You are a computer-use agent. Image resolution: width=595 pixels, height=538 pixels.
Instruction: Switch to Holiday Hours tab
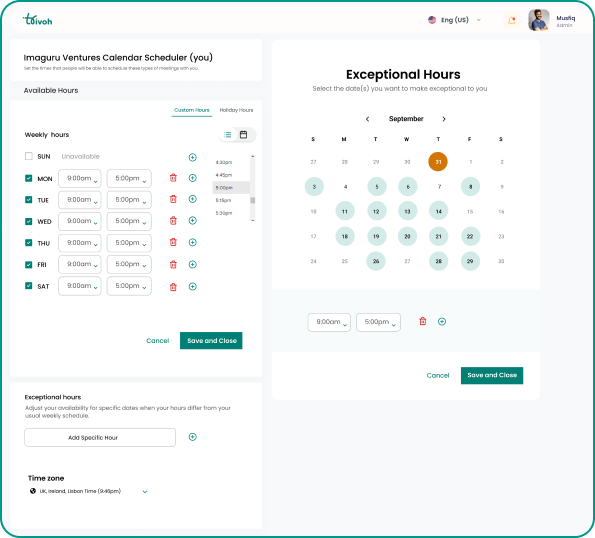click(236, 110)
